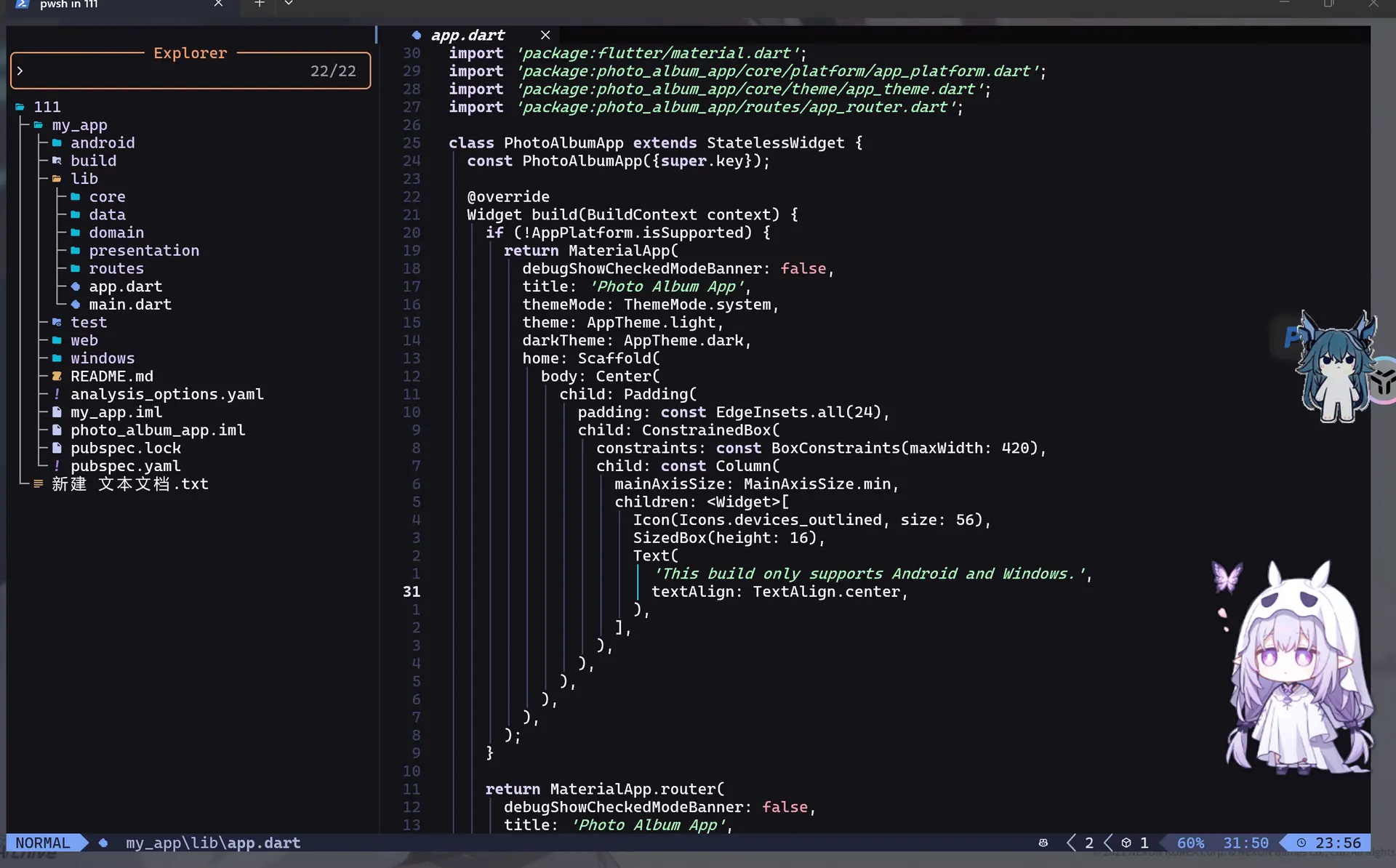1396x868 pixels.
Task: Click the Dart file icon in the statusline
Action: pos(103,843)
